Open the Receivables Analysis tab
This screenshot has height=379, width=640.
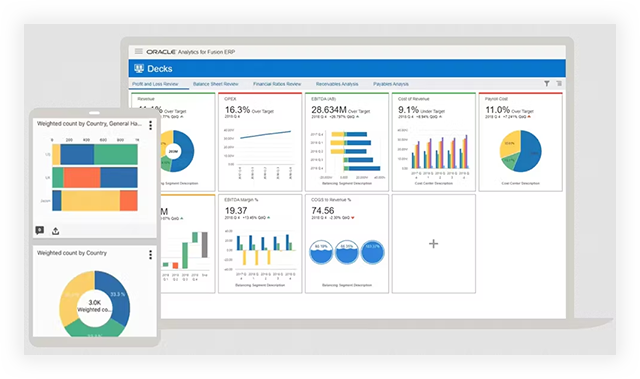pyautogui.click(x=337, y=84)
